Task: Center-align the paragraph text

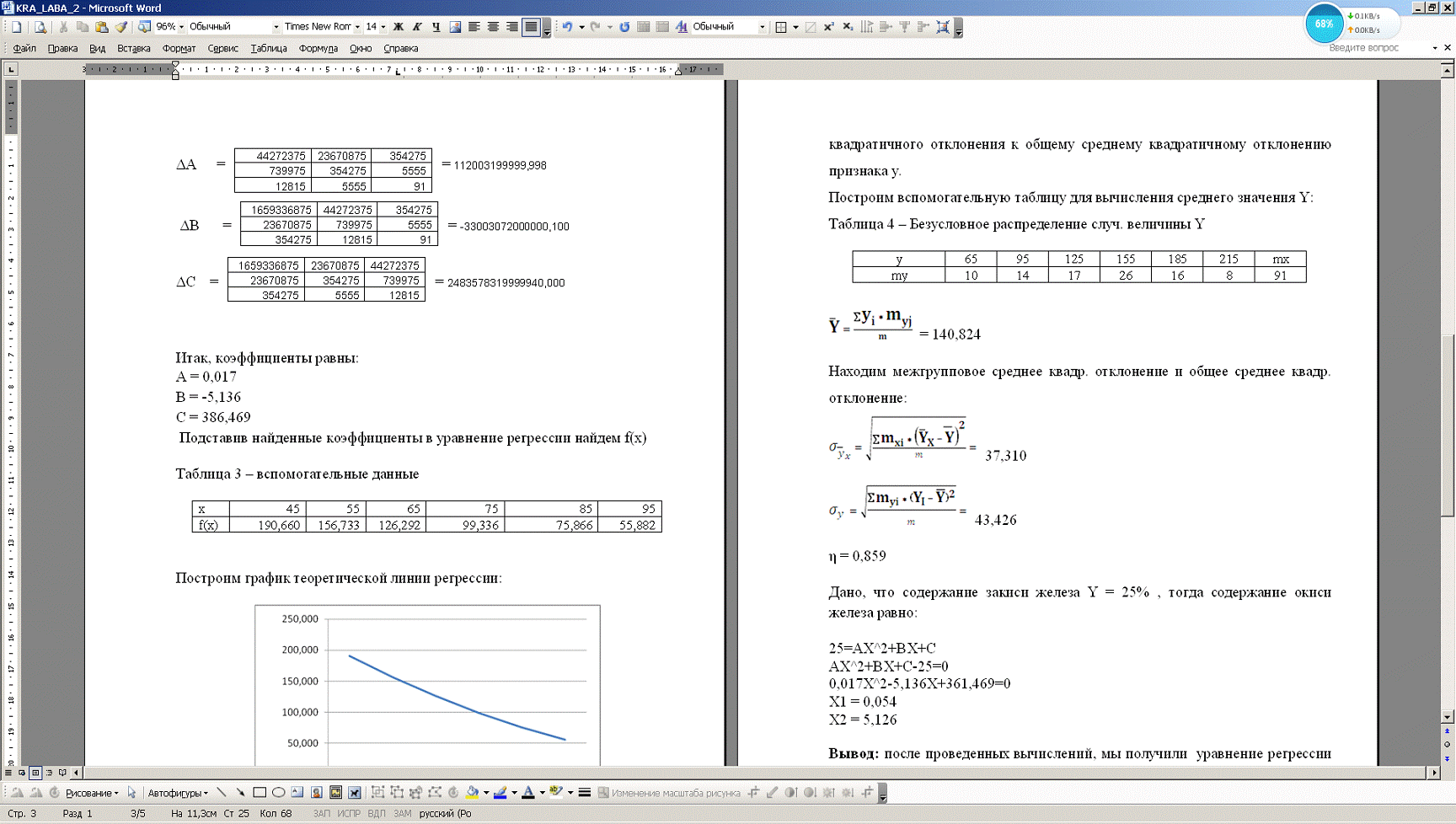Action: tap(493, 27)
